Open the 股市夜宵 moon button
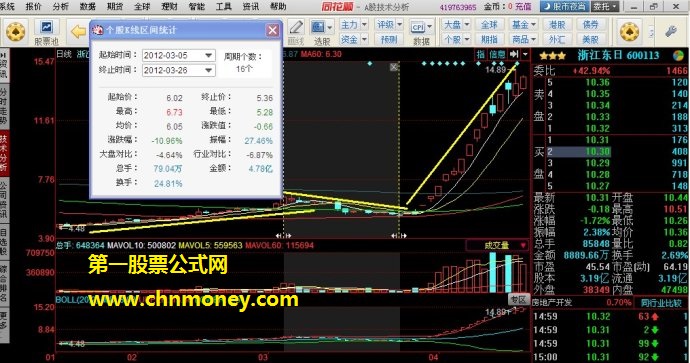Screen dimensions: 690x363 565,7
